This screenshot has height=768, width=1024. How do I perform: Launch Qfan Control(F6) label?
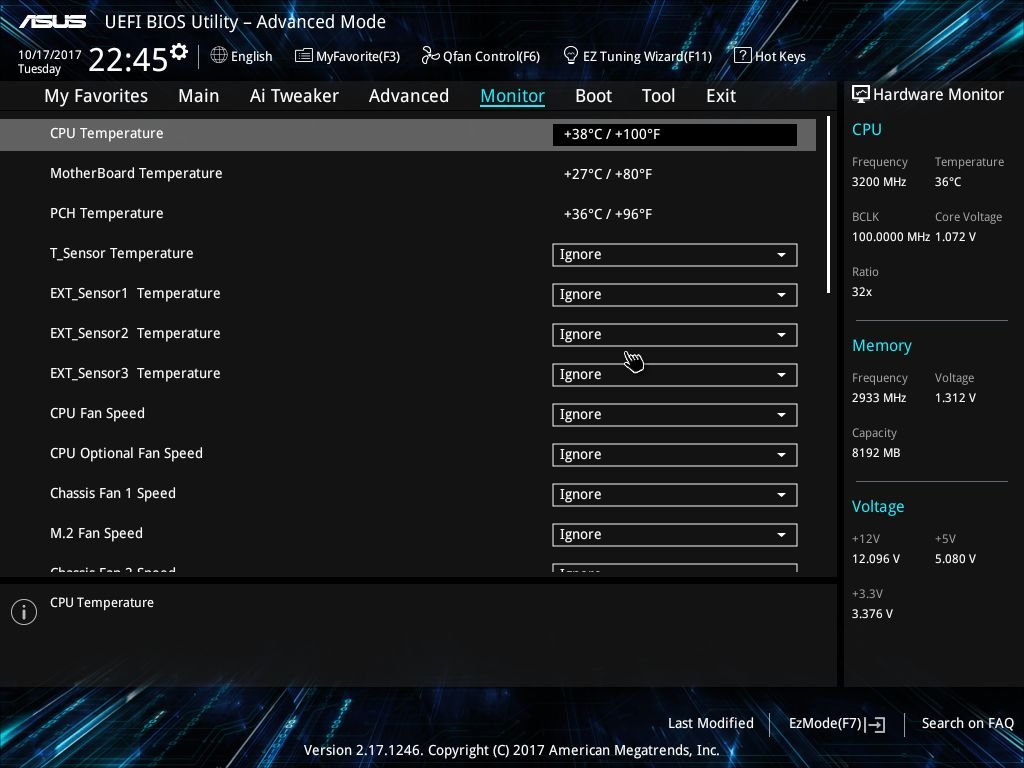pyautogui.click(x=491, y=57)
